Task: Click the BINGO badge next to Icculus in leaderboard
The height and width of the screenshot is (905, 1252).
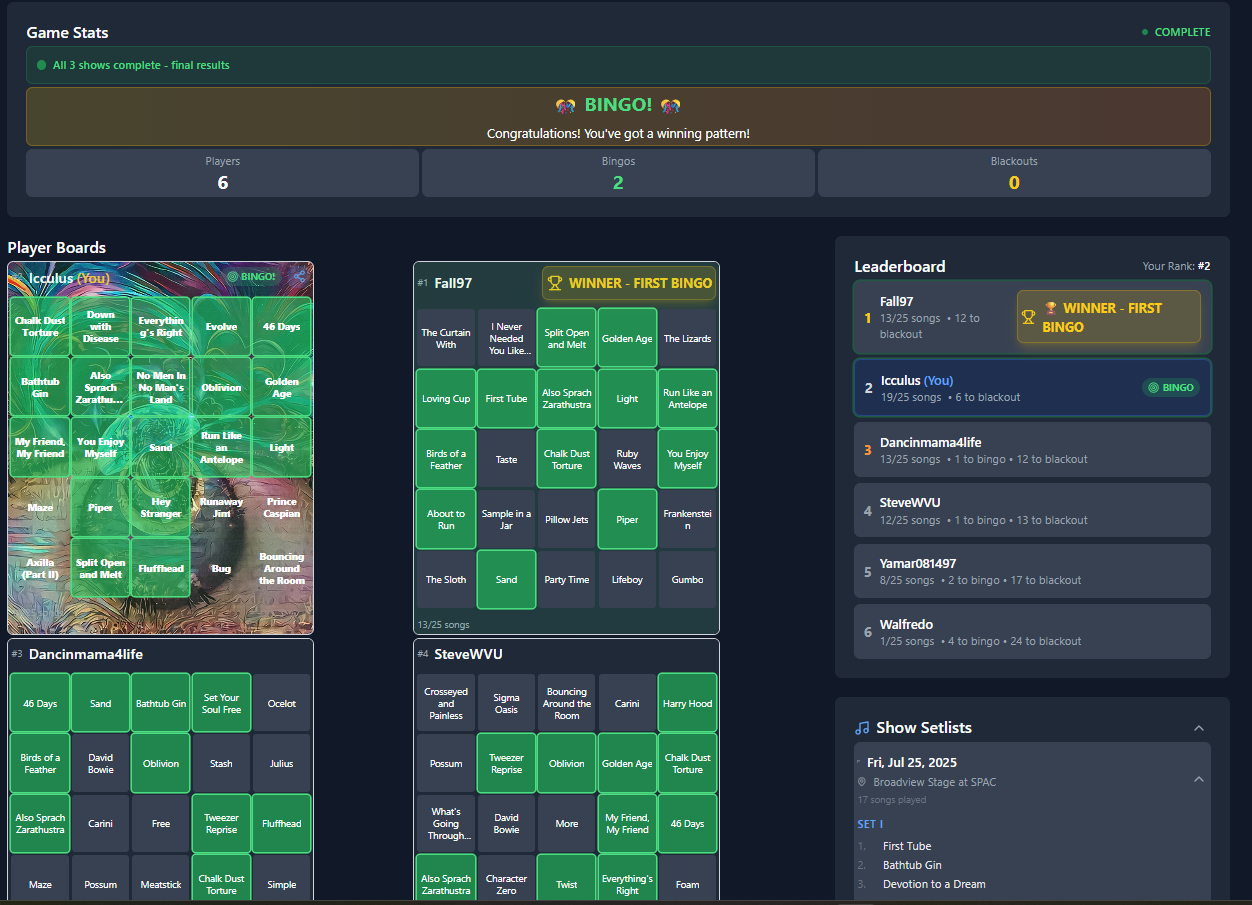Action: (x=1170, y=388)
